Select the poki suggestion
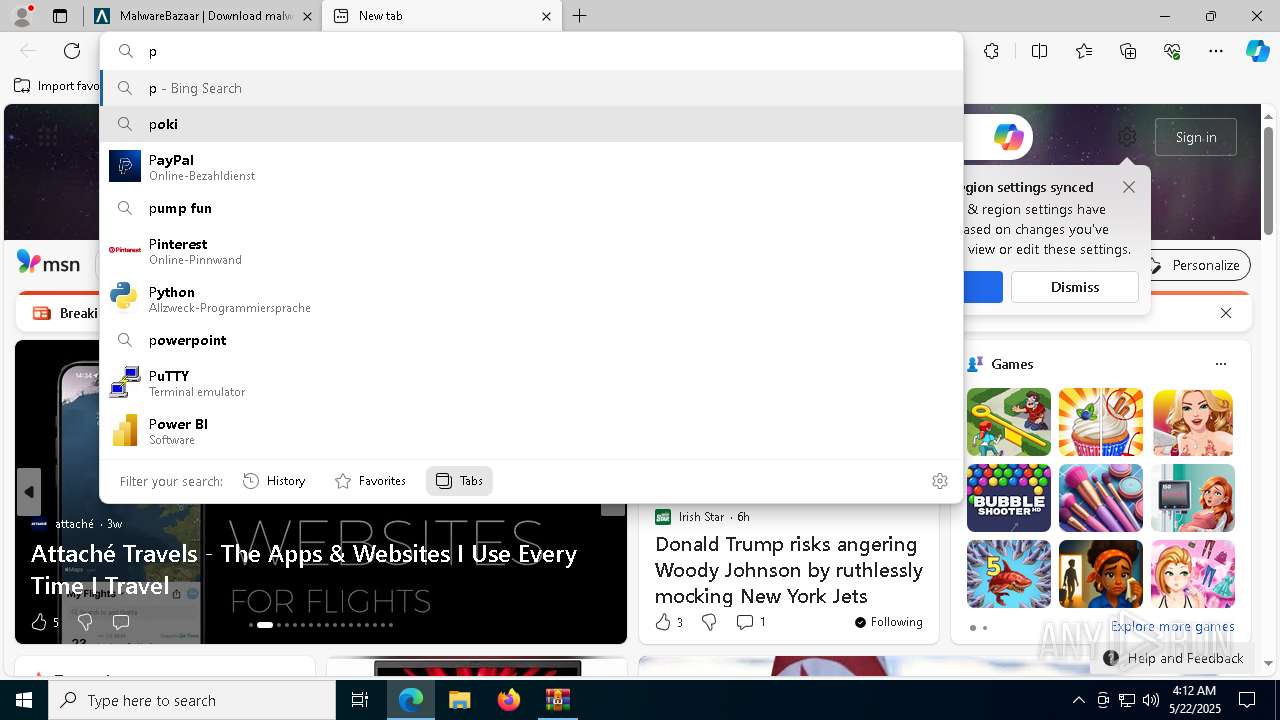1280x720 pixels. tap(532, 124)
